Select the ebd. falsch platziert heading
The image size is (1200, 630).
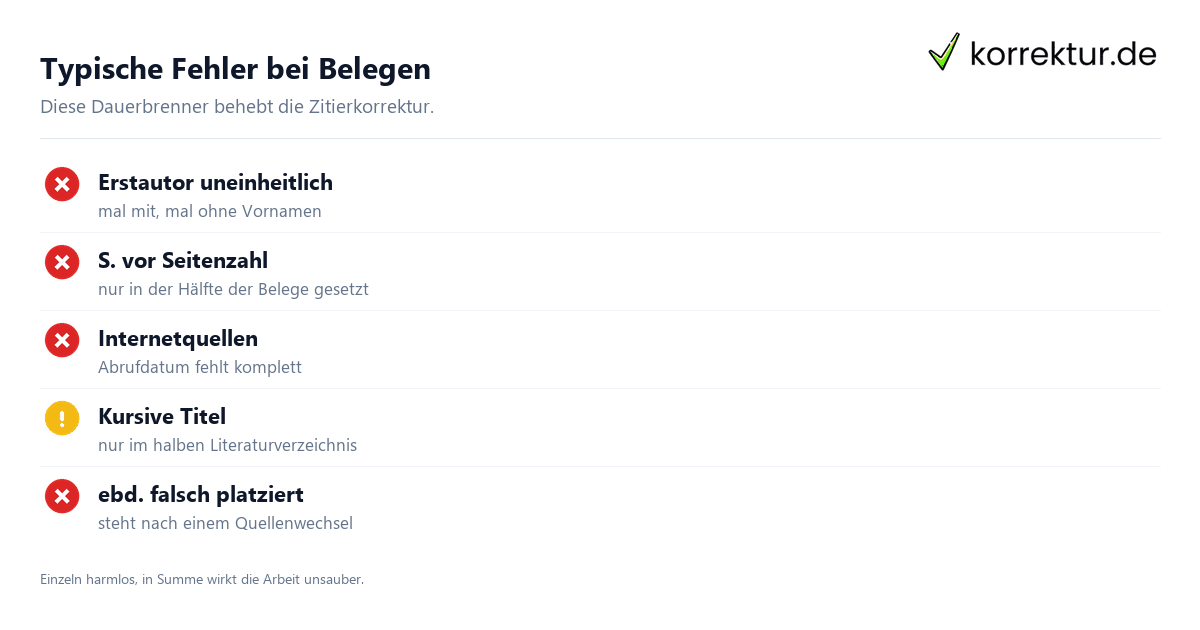pyautogui.click(x=201, y=495)
